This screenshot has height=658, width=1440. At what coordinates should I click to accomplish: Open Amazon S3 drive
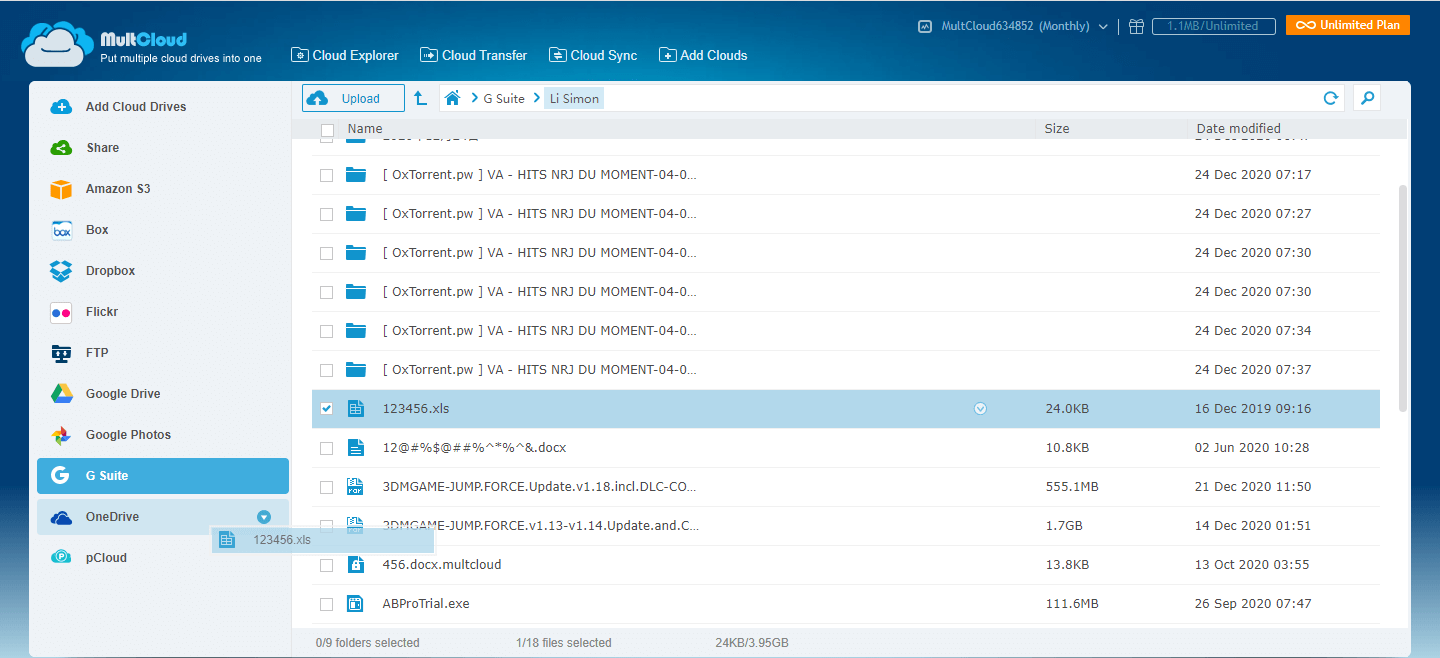tap(118, 189)
